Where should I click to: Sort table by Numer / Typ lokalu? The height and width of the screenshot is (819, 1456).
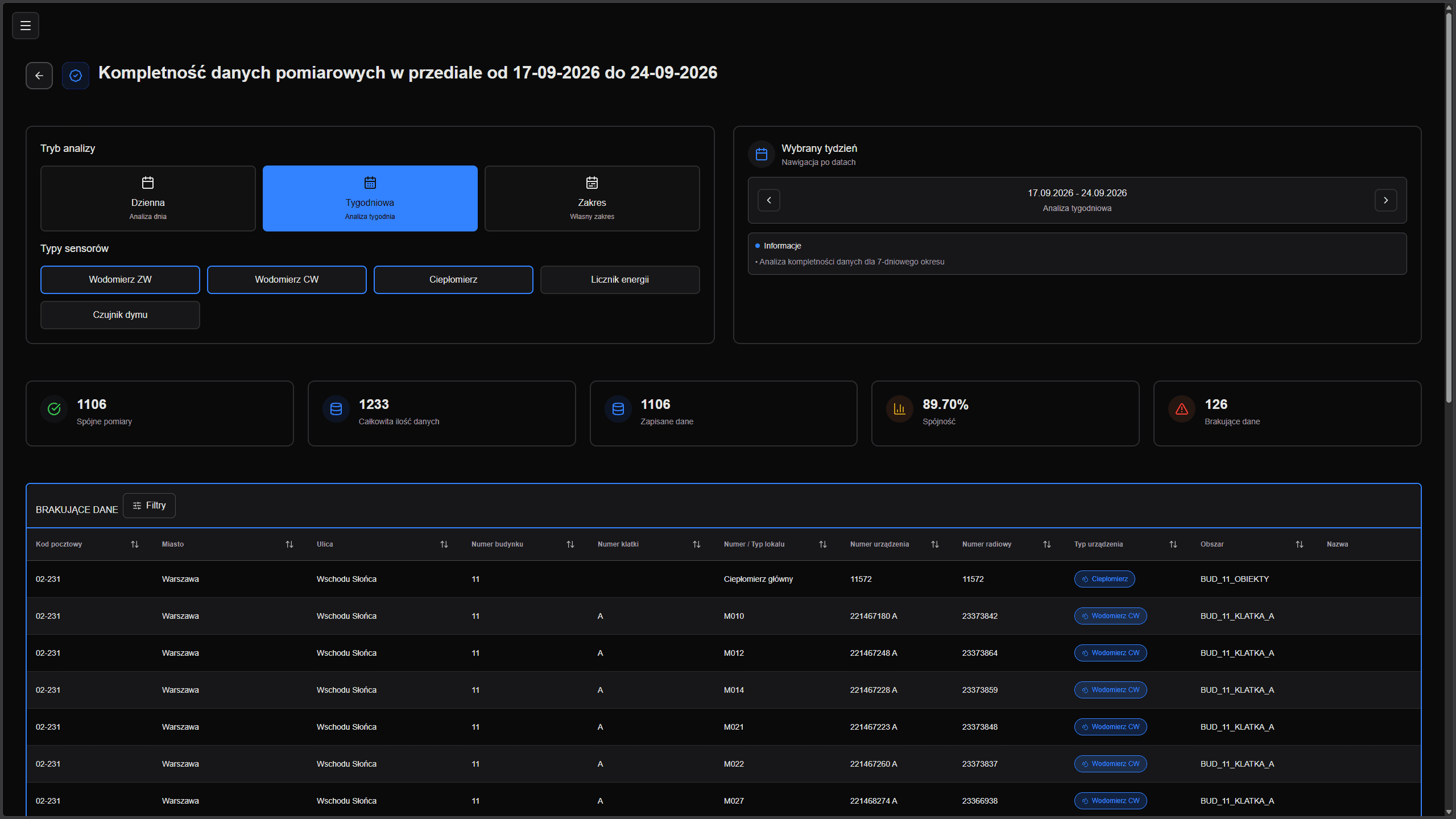[x=823, y=544]
